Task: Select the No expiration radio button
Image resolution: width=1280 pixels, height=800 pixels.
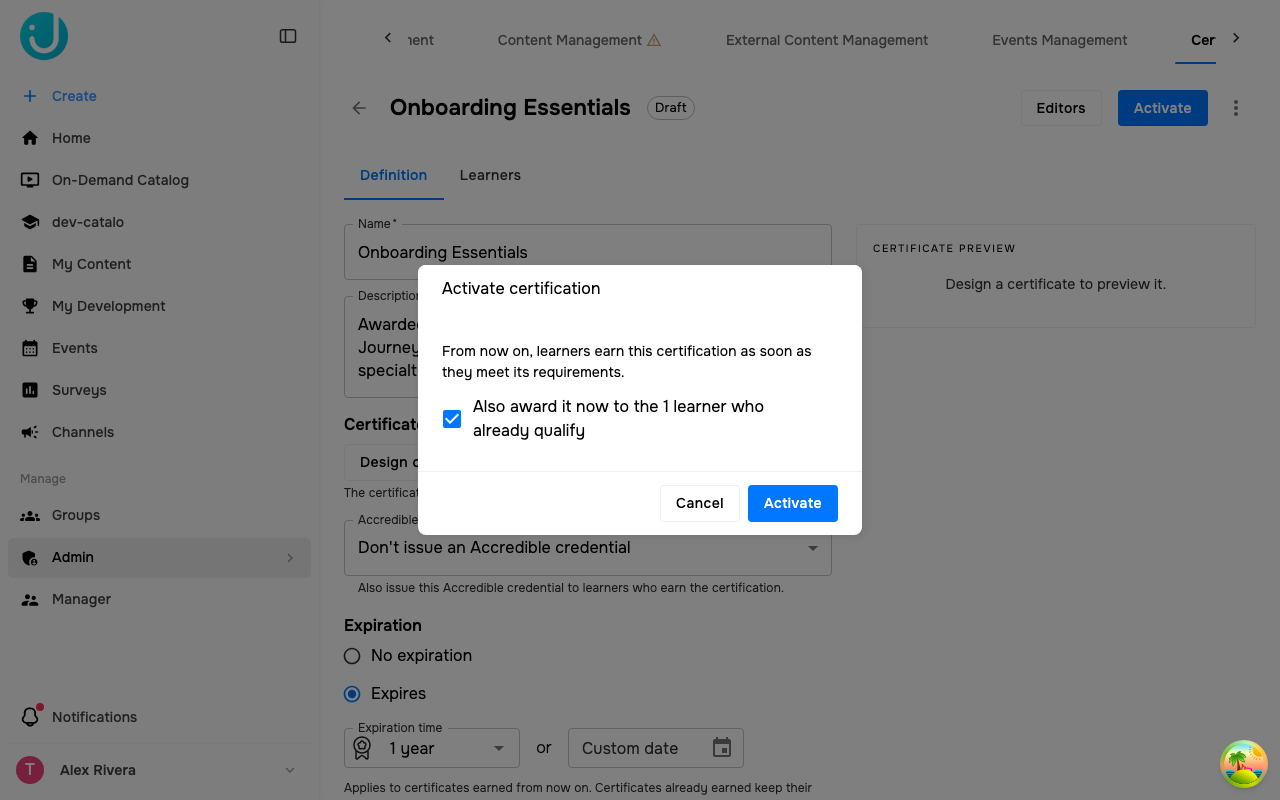Action: [x=352, y=656]
